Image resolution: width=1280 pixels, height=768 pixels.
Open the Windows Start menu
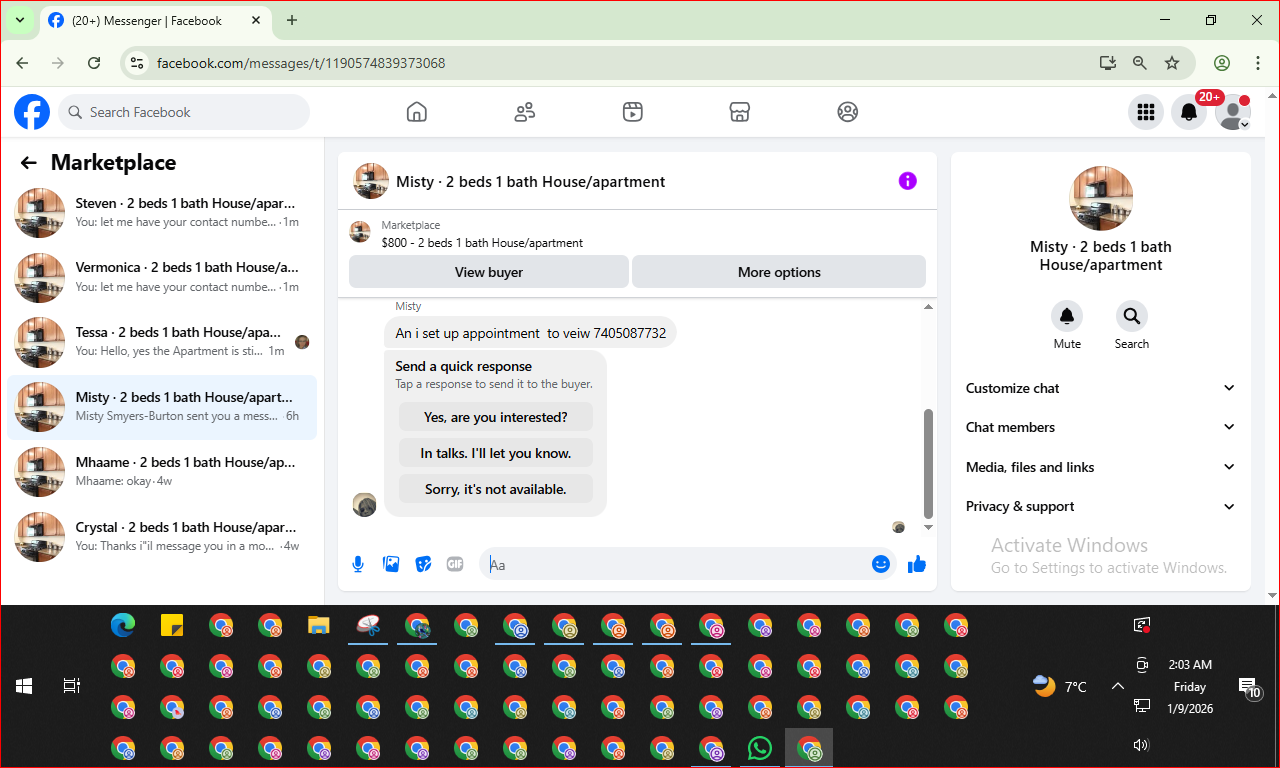(x=24, y=686)
